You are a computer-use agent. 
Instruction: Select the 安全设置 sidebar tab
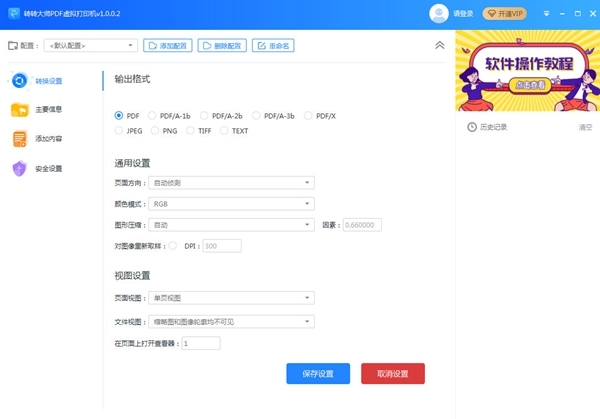click(x=49, y=168)
